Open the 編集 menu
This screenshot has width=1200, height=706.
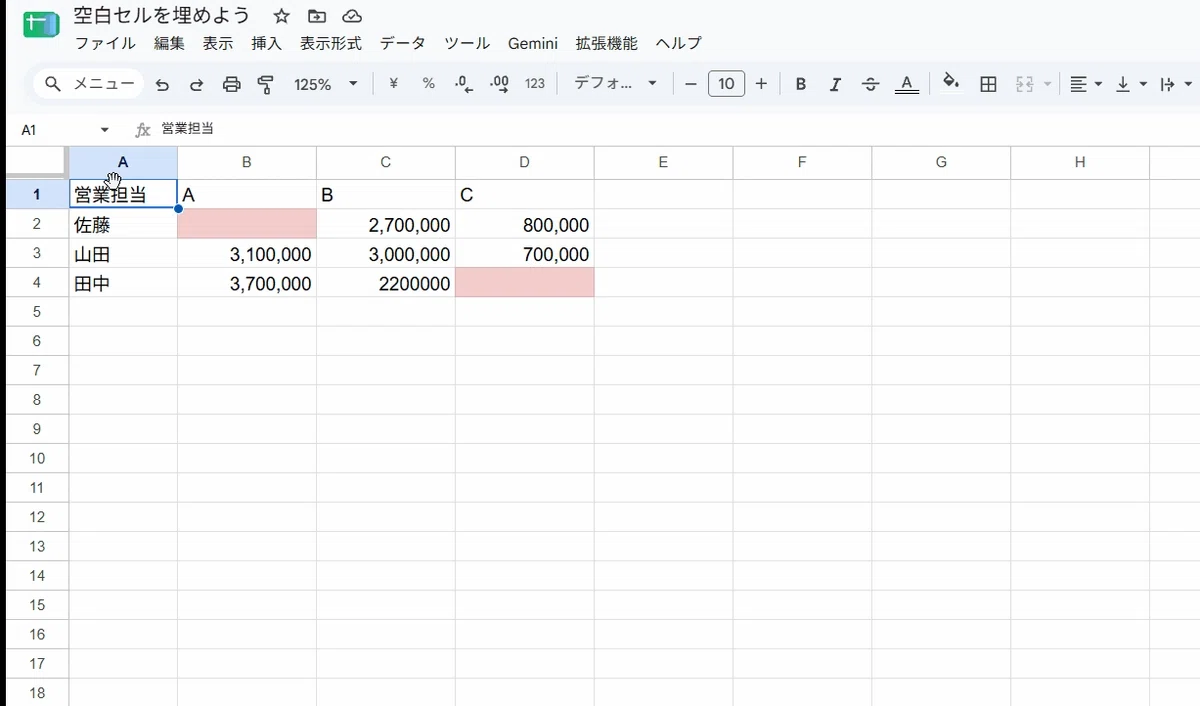(x=169, y=44)
